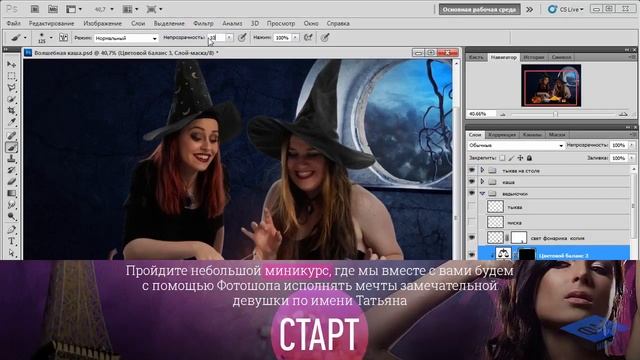Launch Mini Bridge from the application bar
This screenshot has height=360, width=640.
tap(53, 9)
